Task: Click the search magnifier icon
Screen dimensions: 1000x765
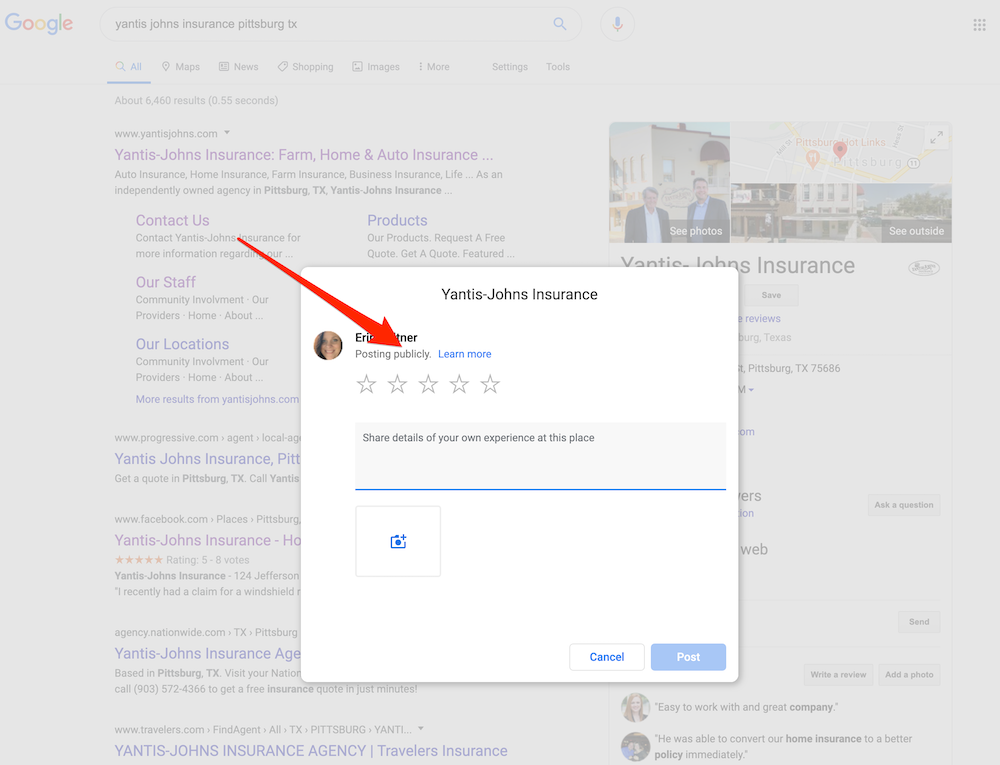Action: tap(559, 24)
